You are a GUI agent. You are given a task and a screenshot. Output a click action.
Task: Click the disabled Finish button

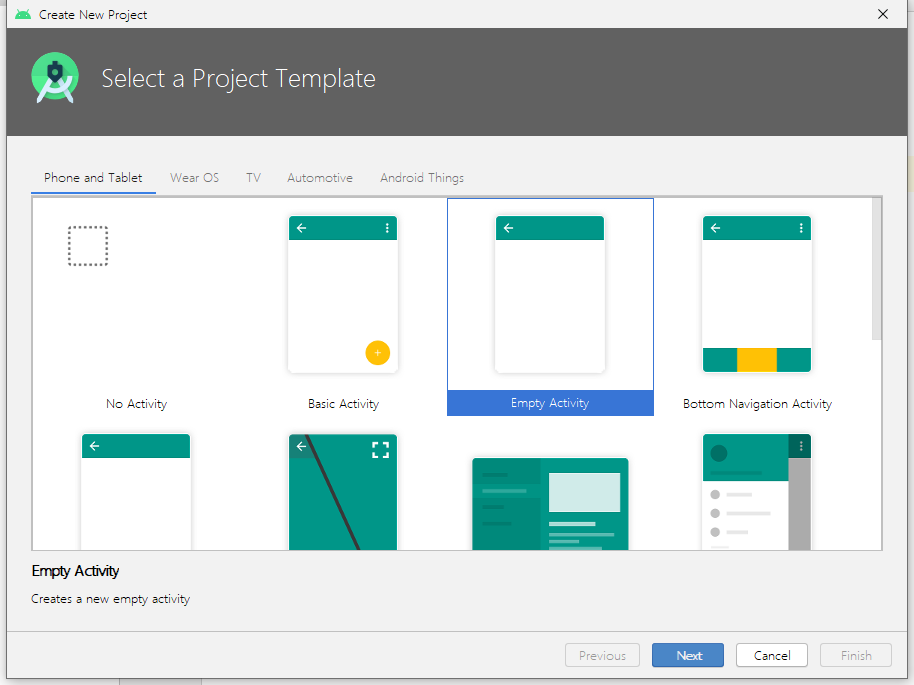pyautogui.click(x=856, y=655)
